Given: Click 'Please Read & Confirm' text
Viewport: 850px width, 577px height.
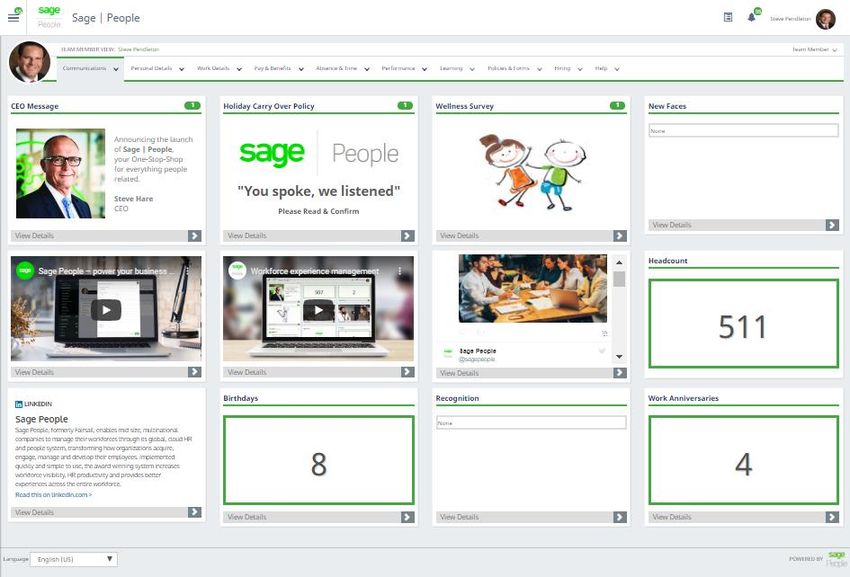Looking at the screenshot, I should pyautogui.click(x=319, y=211).
